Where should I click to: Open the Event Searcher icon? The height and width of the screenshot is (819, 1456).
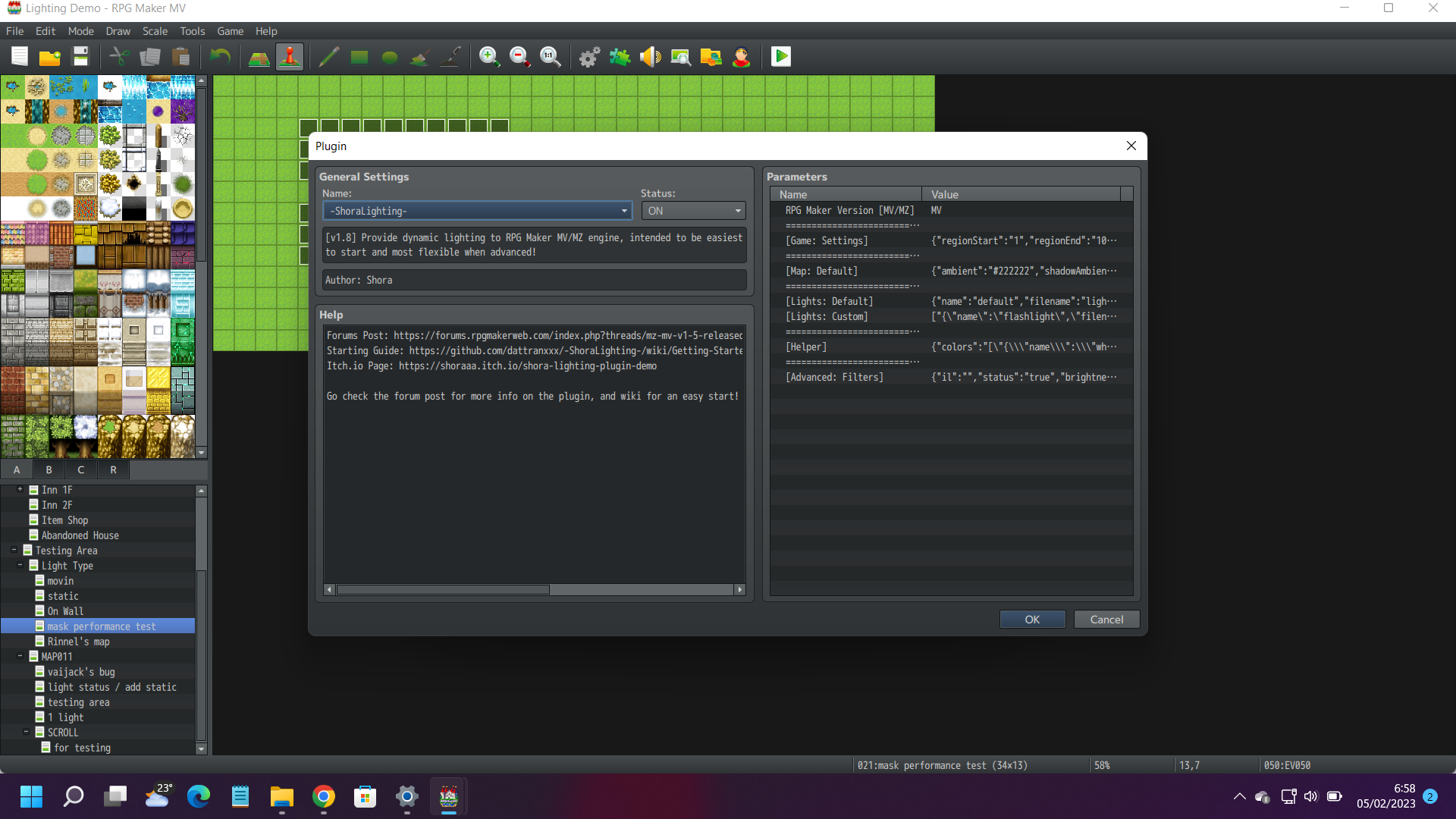coord(681,57)
